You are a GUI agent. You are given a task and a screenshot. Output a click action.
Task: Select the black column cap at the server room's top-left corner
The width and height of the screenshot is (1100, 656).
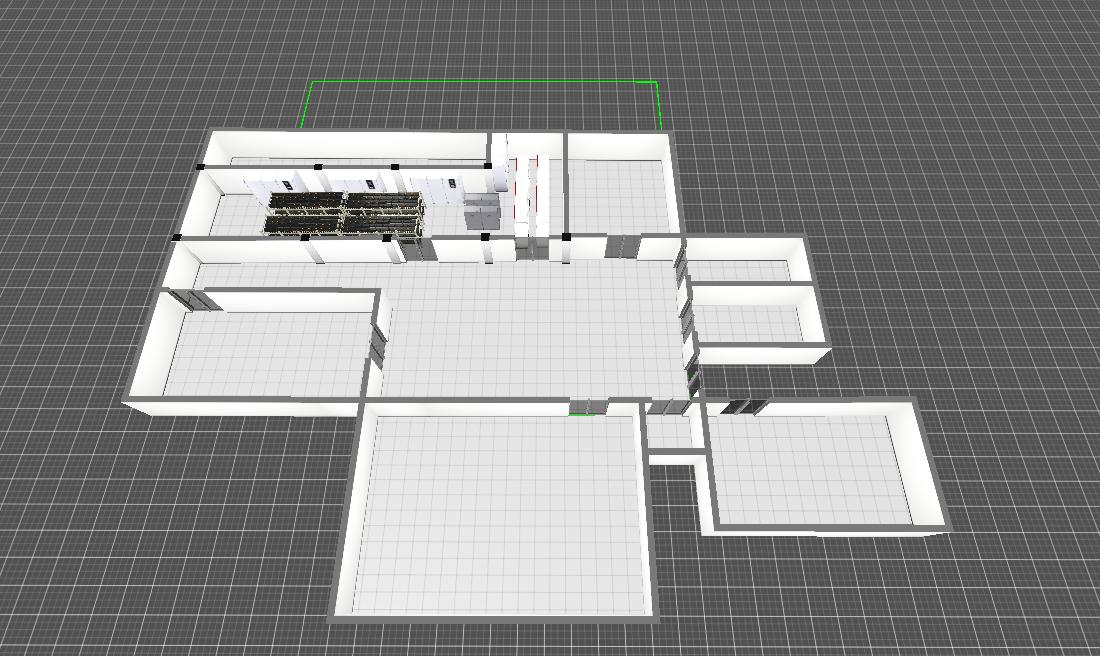[201, 167]
